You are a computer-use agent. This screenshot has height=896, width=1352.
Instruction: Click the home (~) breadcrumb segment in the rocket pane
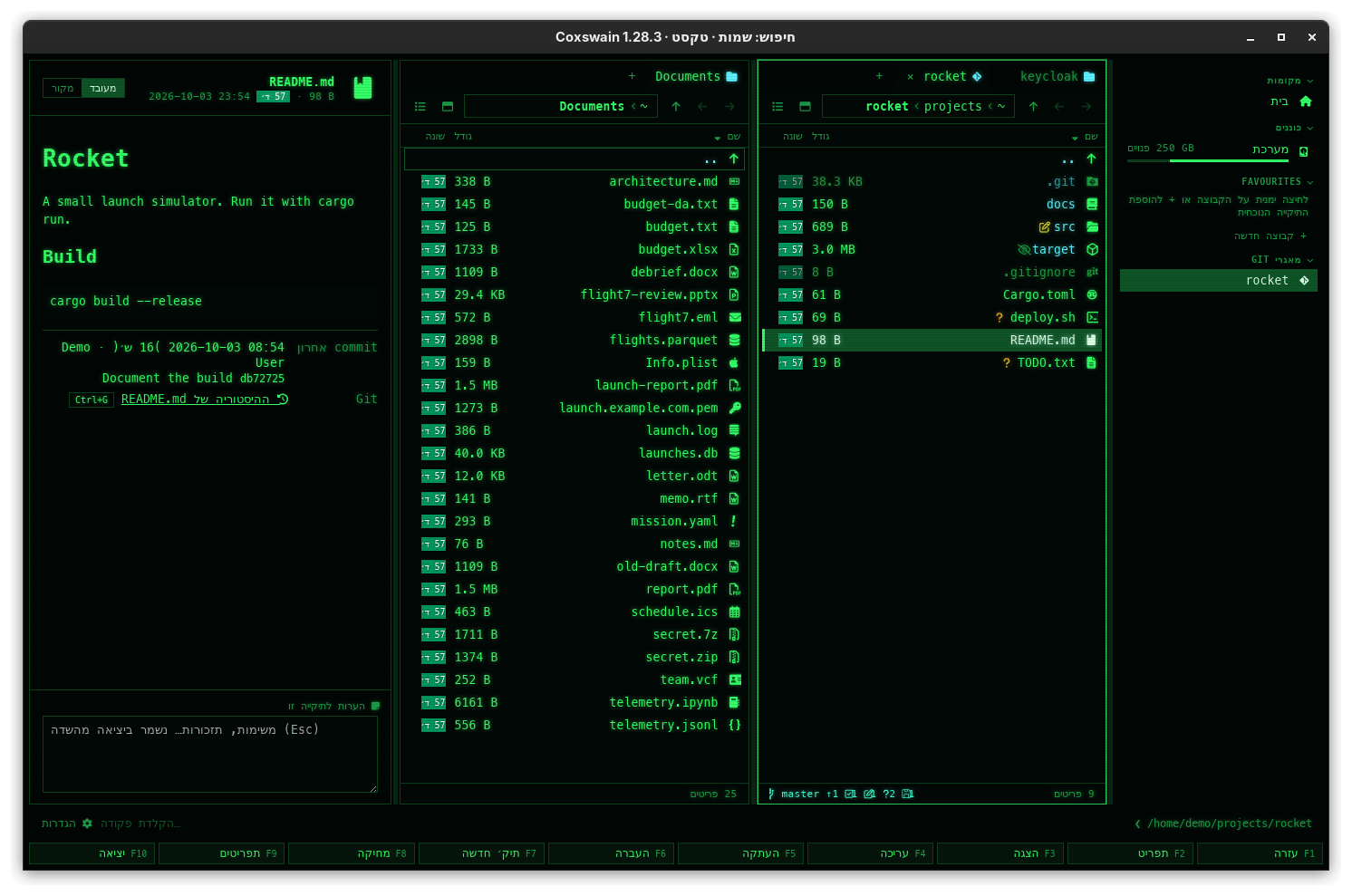pyautogui.click(x=1001, y=106)
